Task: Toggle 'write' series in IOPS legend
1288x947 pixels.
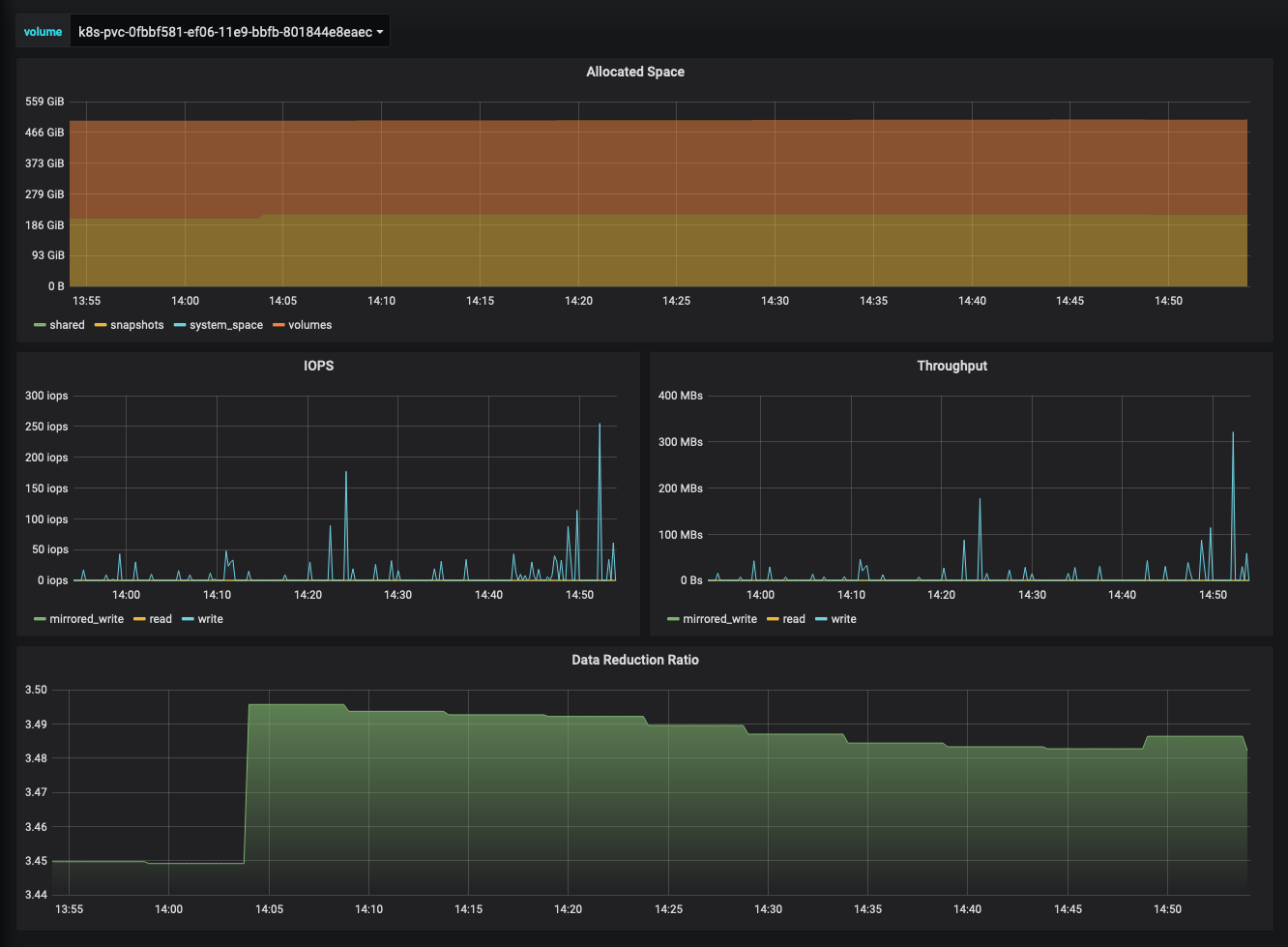Action: 211,619
